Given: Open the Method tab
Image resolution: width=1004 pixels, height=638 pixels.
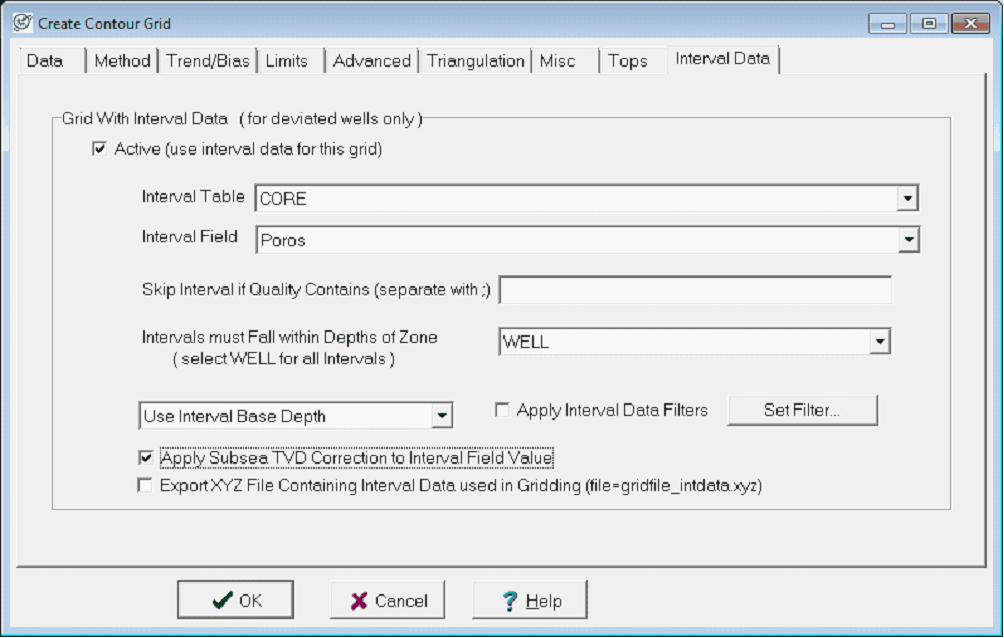Looking at the screenshot, I should coord(122,61).
